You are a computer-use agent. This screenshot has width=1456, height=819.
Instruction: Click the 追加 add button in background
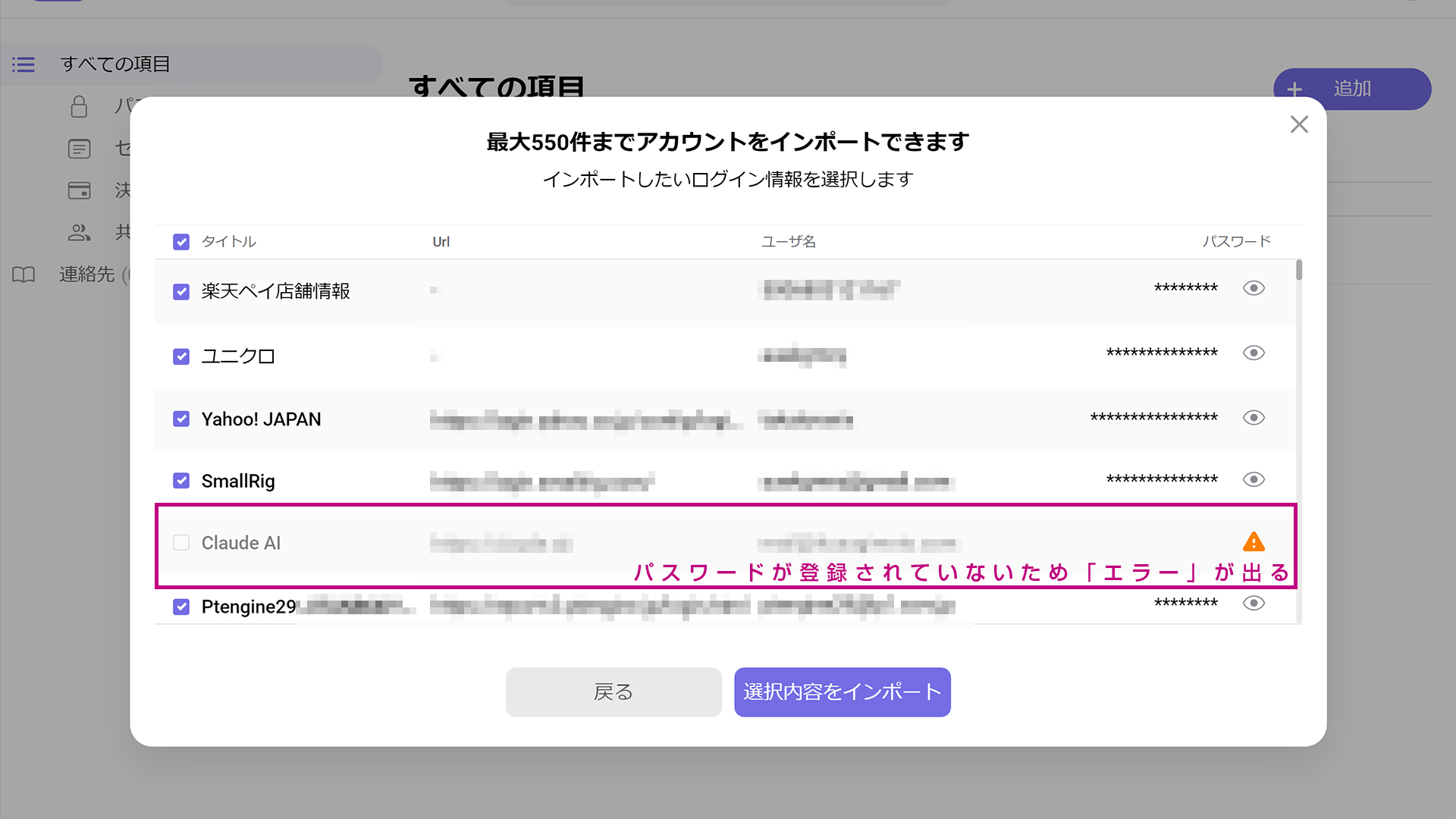coord(1352,89)
